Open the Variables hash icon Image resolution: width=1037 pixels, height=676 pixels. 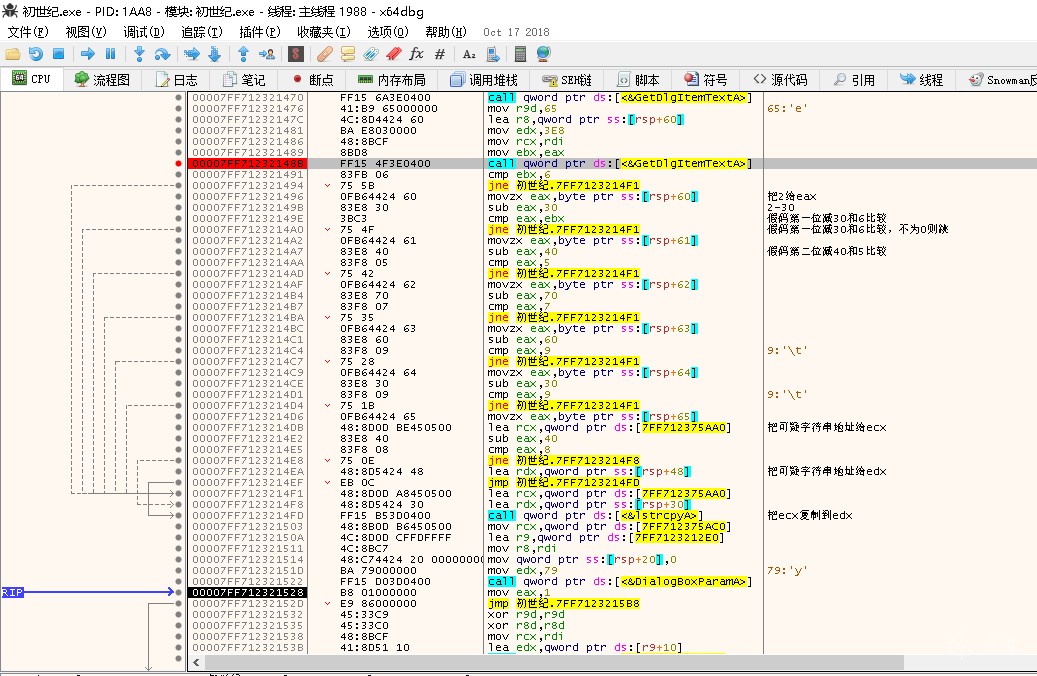click(440, 54)
